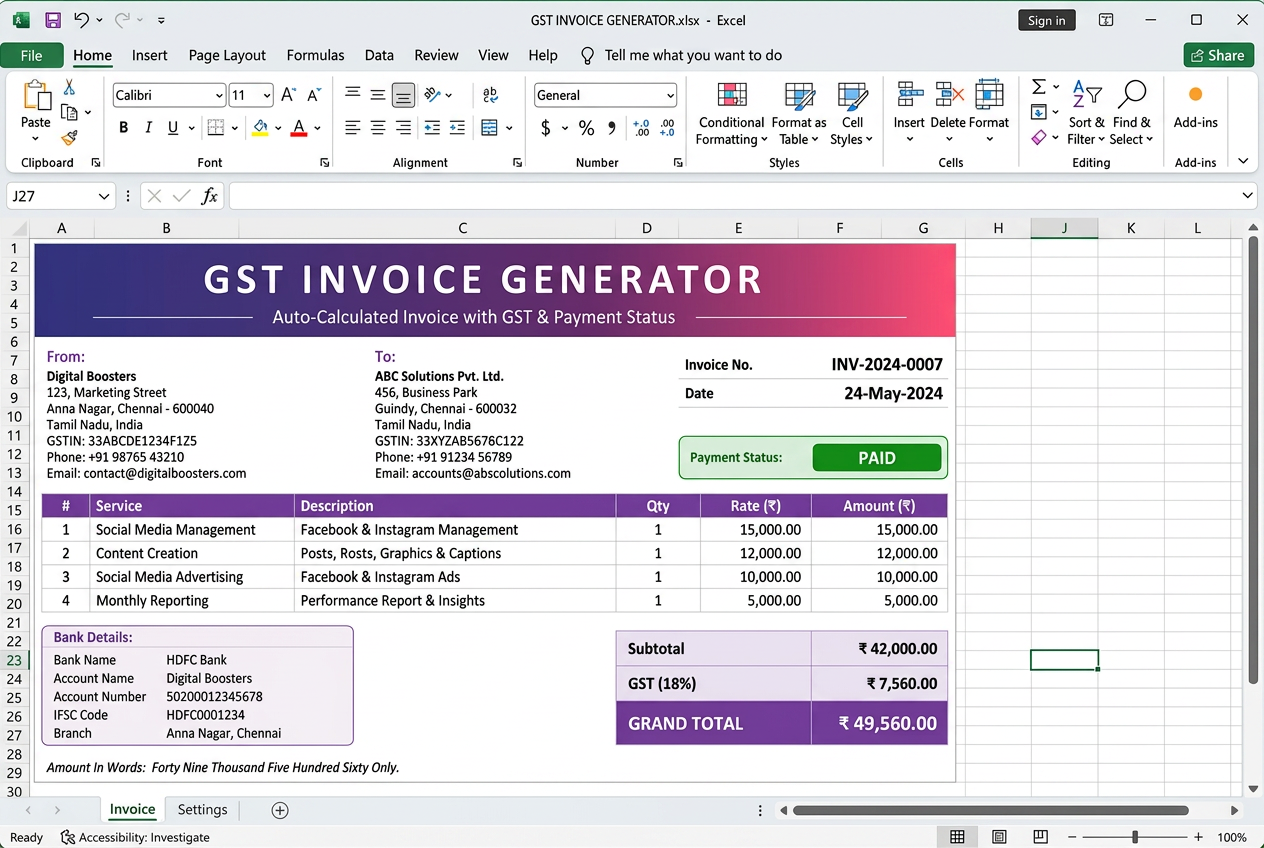Click the horizontal scrollbar thumb
Screen dimensions: 1264x848
991,810
